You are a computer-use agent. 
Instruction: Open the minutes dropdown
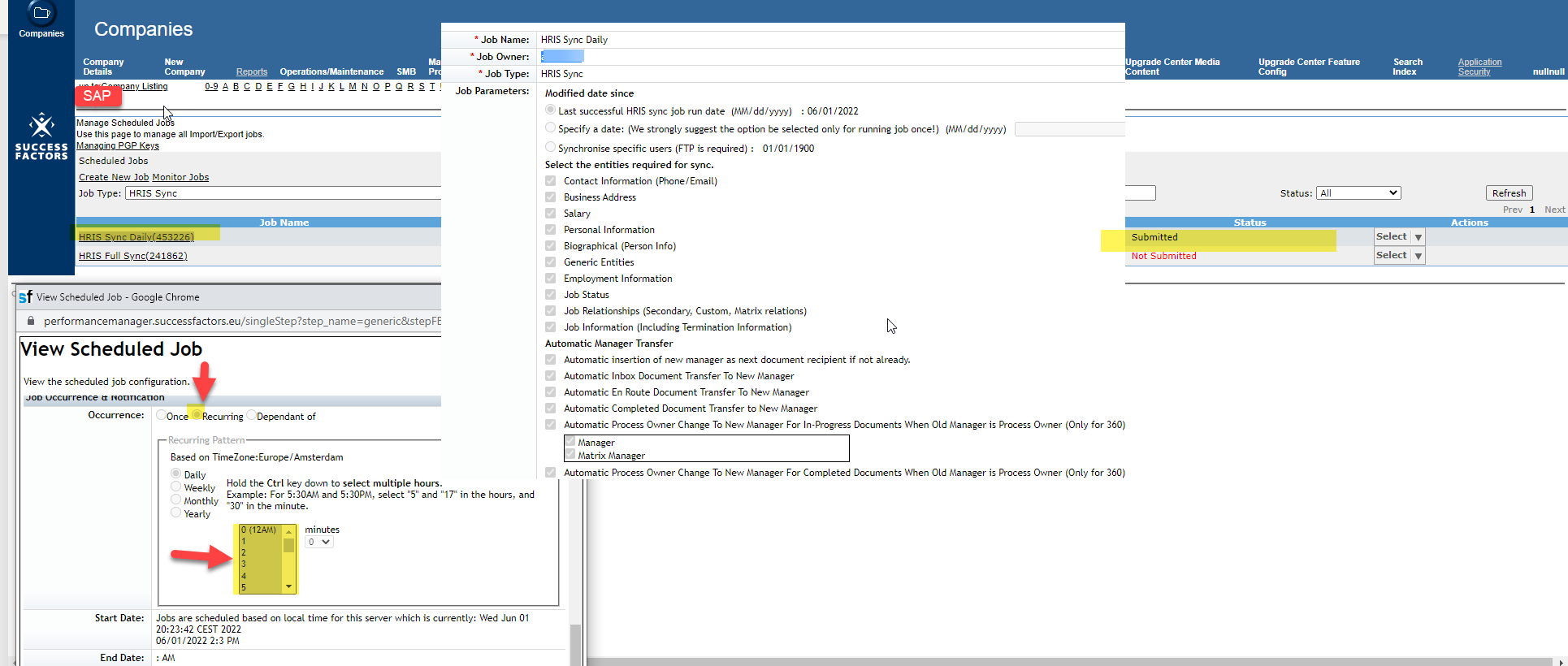click(x=319, y=542)
